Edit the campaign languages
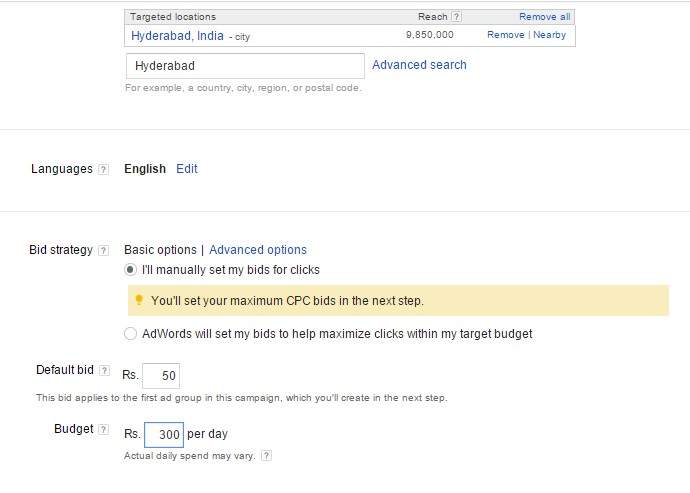The image size is (690, 493). pos(187,169)
